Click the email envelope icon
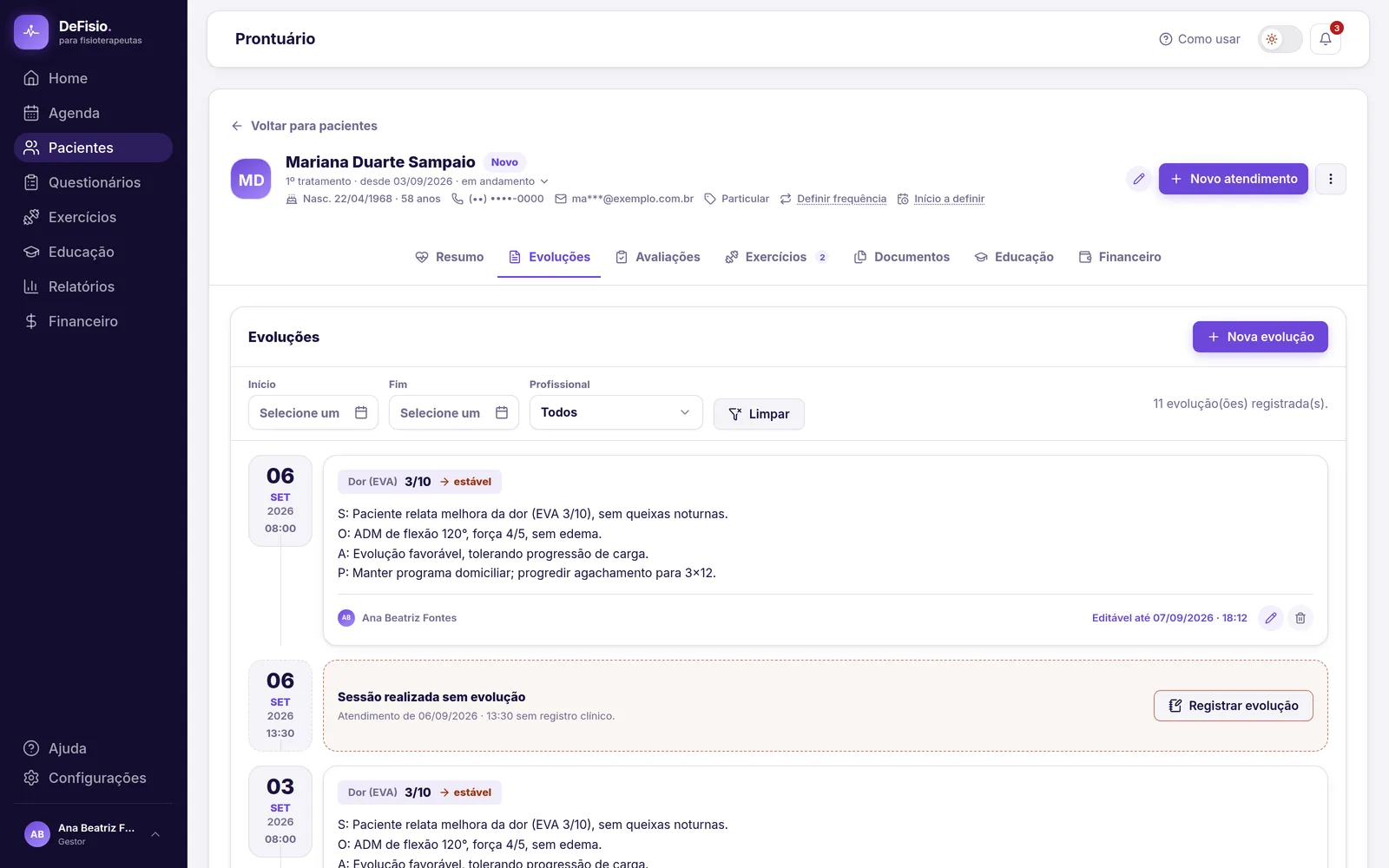 pyautogui.click(x=561, y=199)
